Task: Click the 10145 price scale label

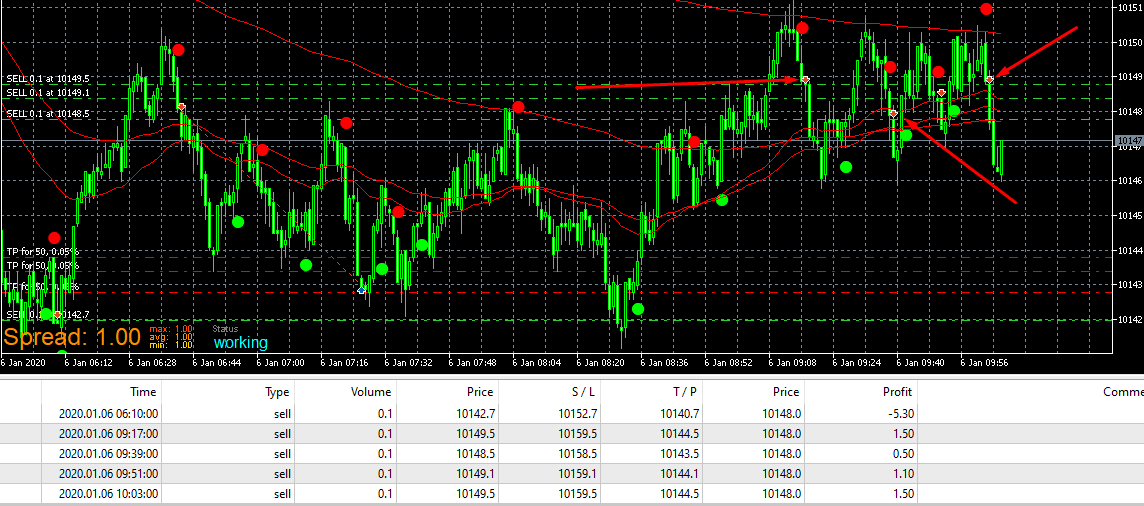Action: tap(1130, 215)
